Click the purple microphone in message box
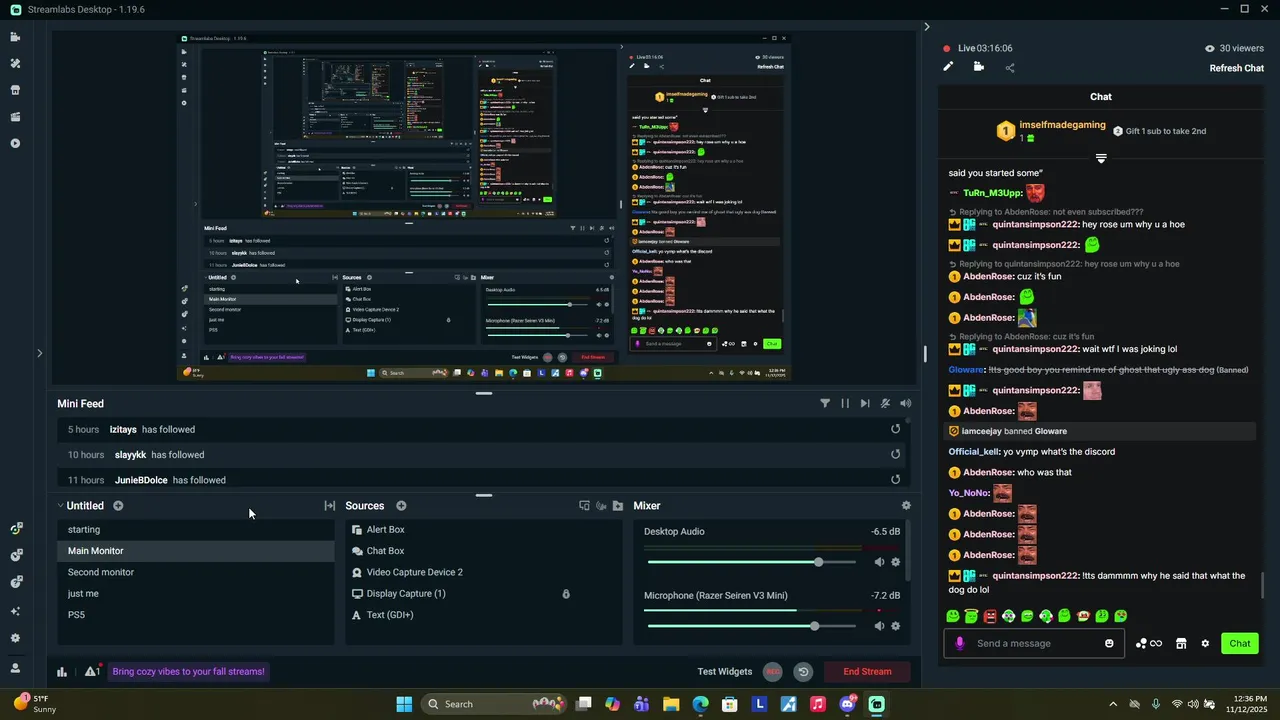This screenshot has width=1280, height=720. coord(960,643)
